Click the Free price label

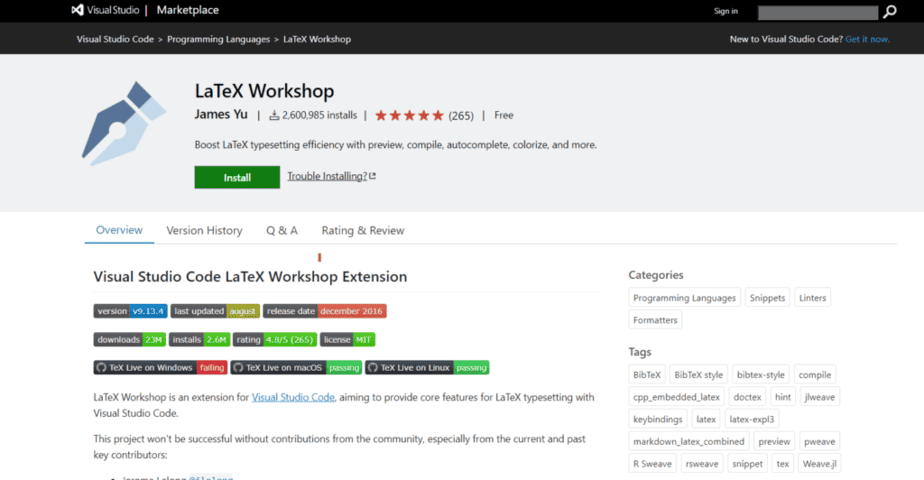[504, 115]
